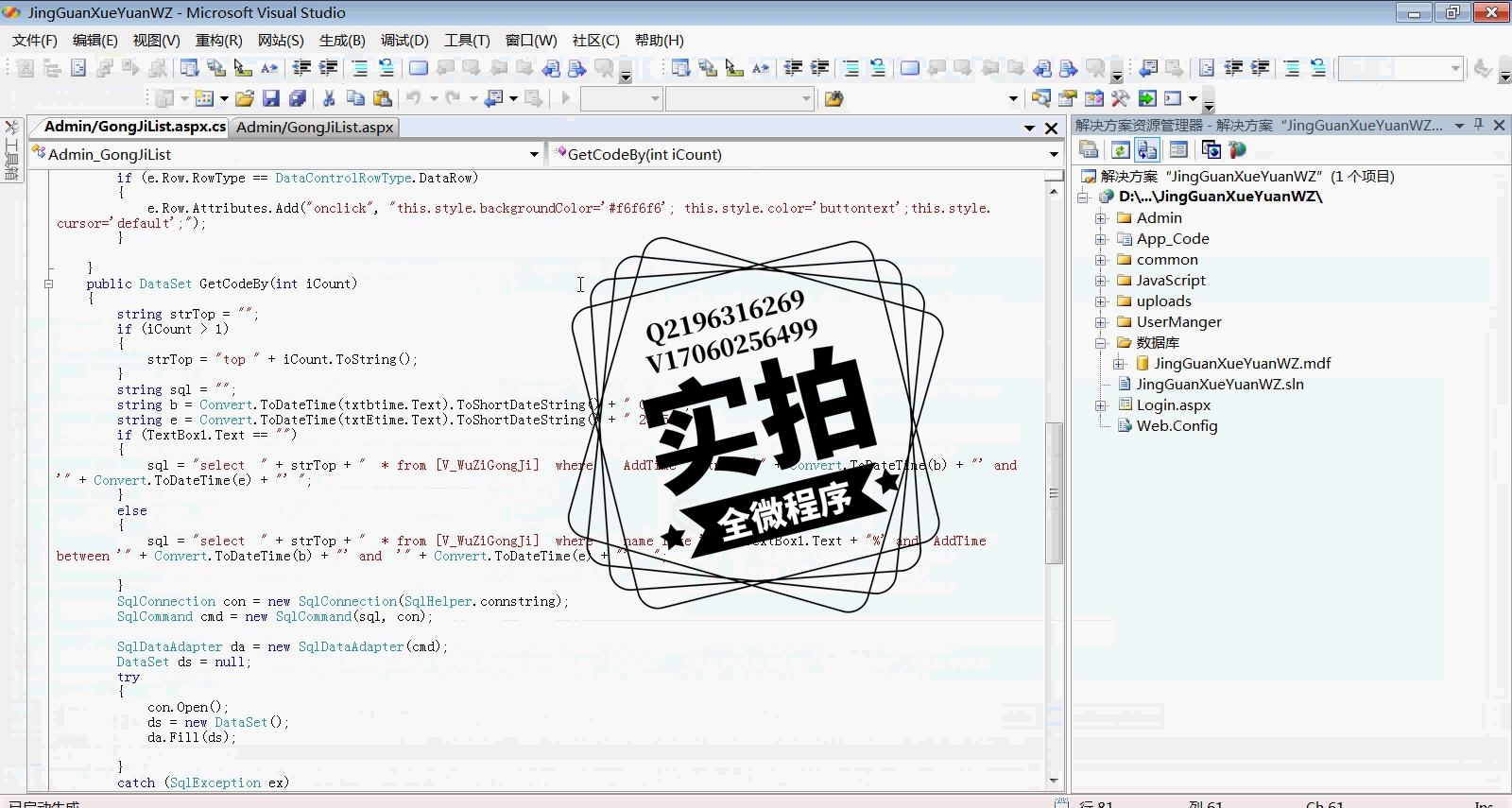Select JingGuanXueYuanWZ.sln file in tree

(x=1220, y=385)
